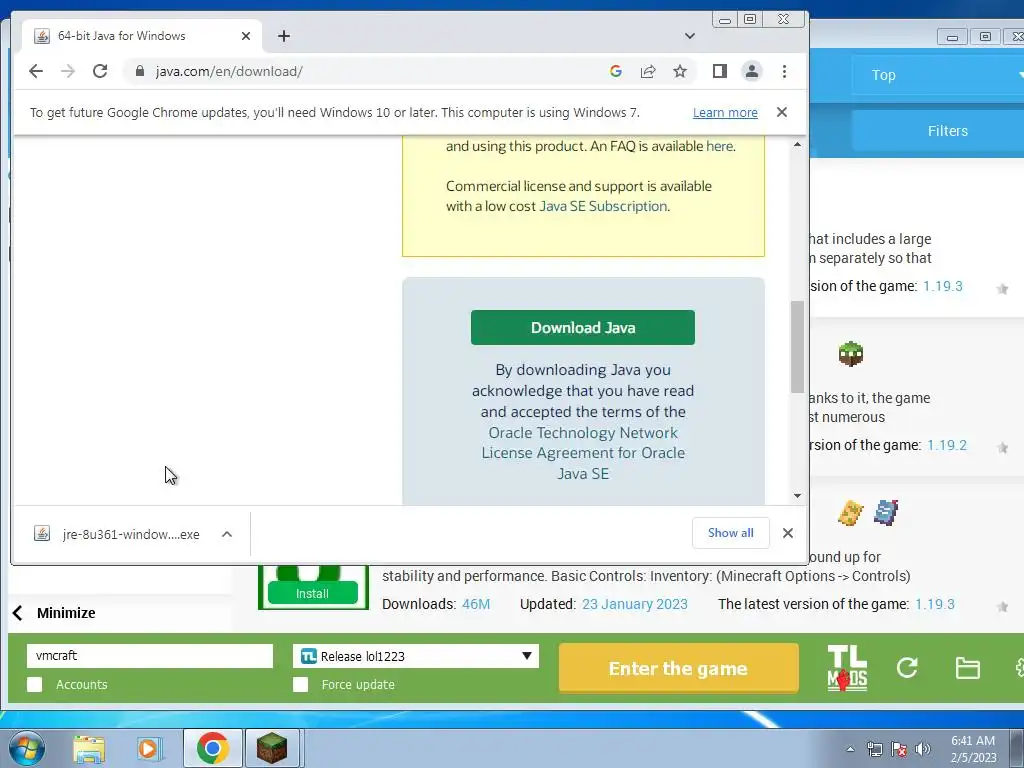Open Java SE Subscription link
The image size is (1024, 768).
point(603,206)
